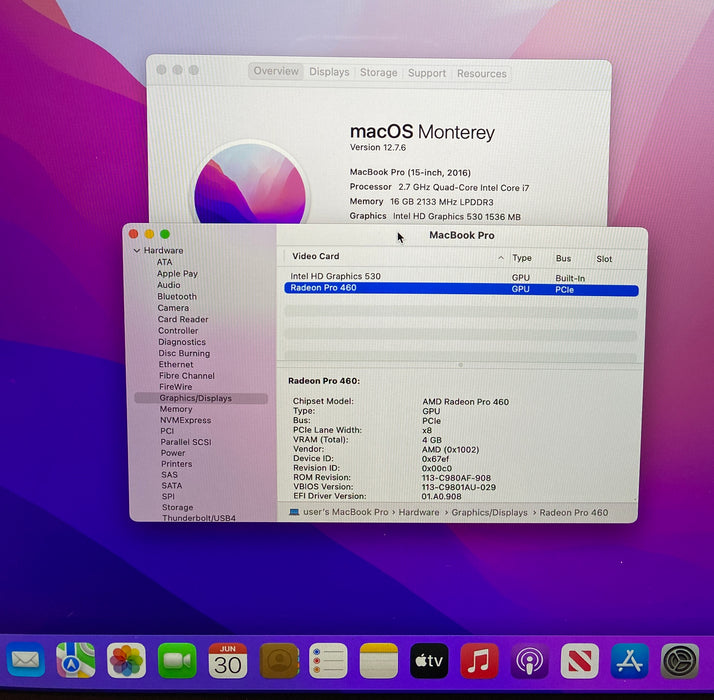Select ATA in the sidebar
Screen dimensions: 714x700
(164, 262)
